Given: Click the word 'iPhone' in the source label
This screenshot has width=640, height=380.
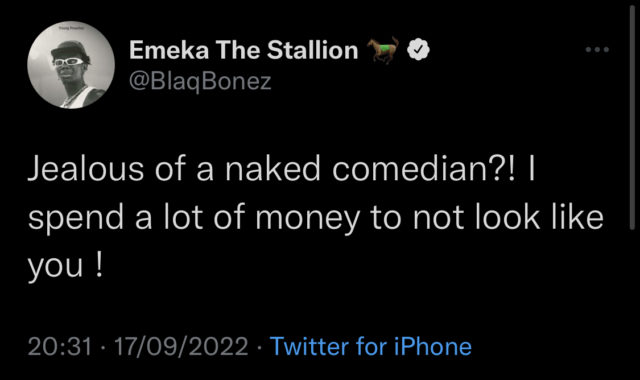Looking at the screenshot, I should click(433, 347).
